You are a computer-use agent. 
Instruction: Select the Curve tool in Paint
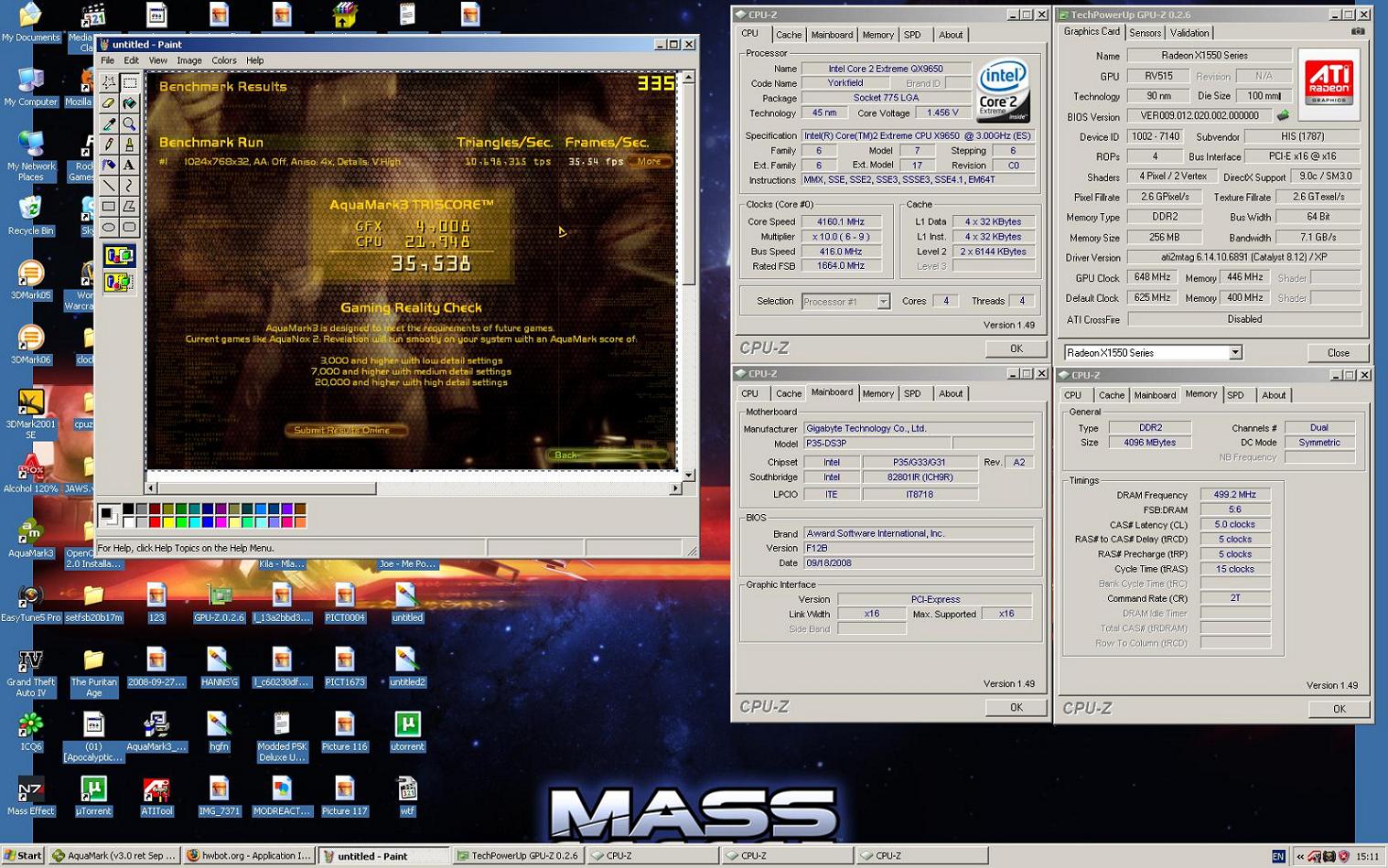(129, 186)
